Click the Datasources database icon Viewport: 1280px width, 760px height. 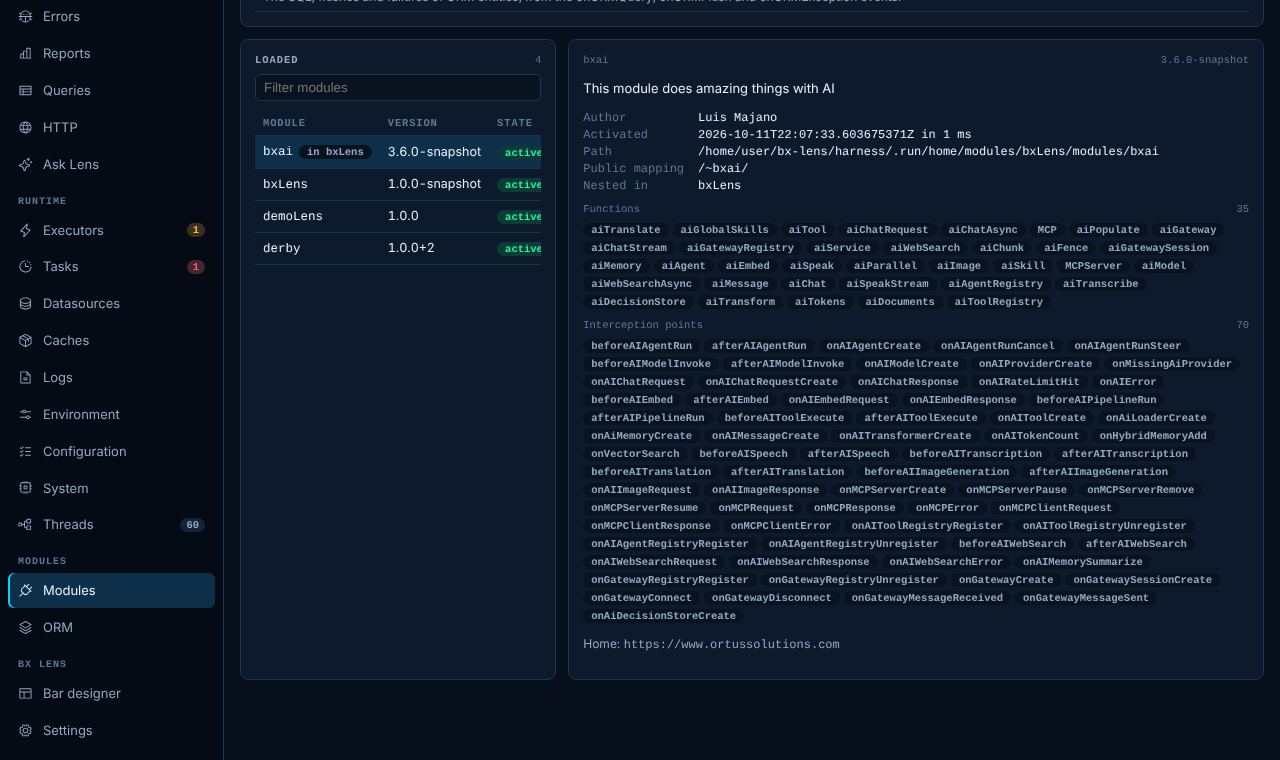[x=25, y=303]
